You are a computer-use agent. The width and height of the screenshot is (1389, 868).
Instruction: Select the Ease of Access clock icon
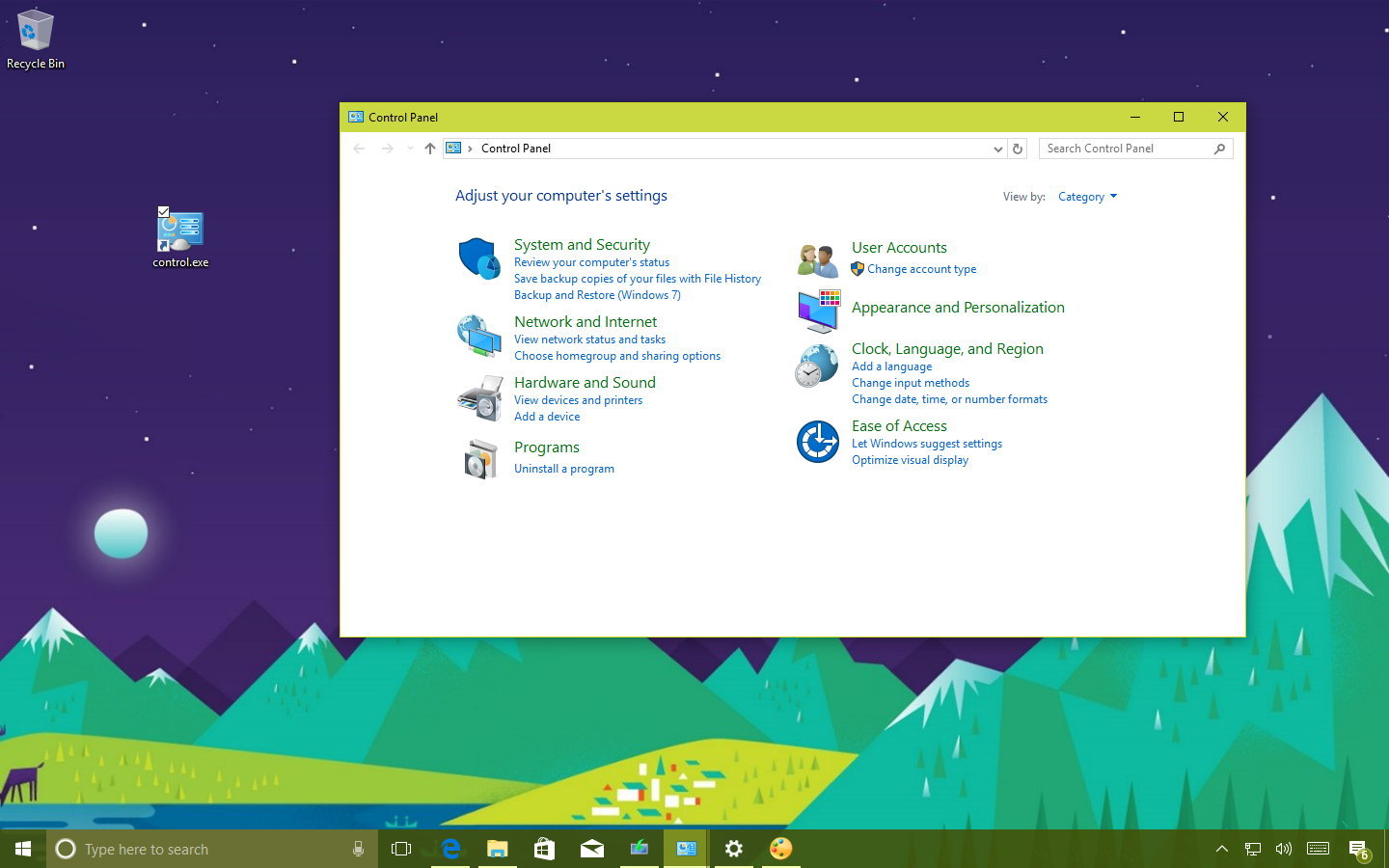817,442
